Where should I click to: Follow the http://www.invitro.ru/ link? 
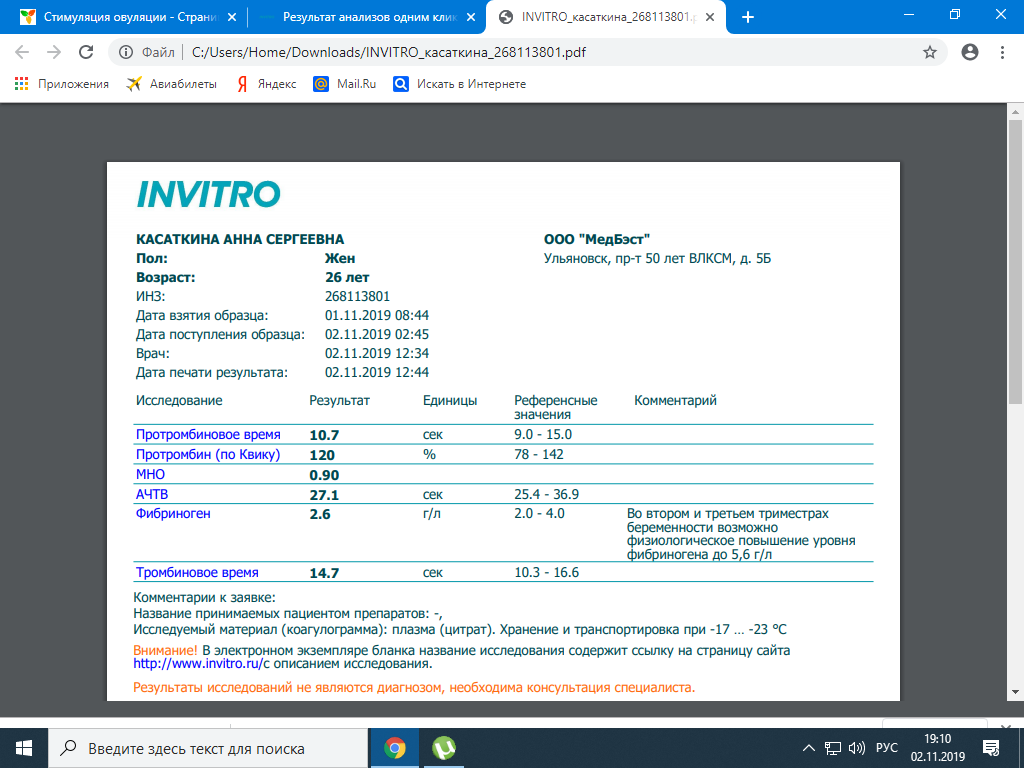[198, 664]
